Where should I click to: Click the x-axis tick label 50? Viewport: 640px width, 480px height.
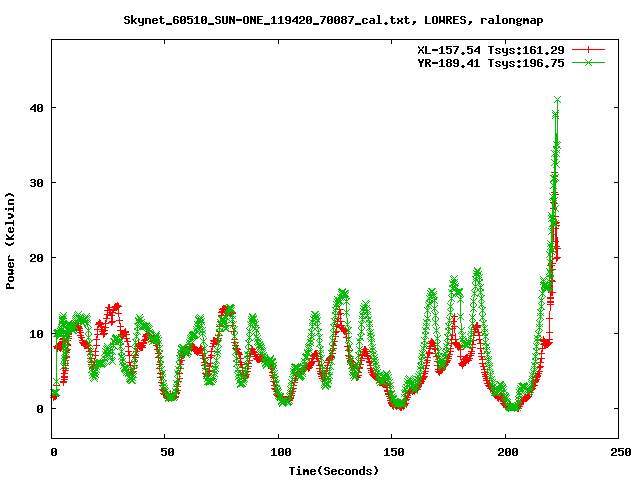[167, 452]
